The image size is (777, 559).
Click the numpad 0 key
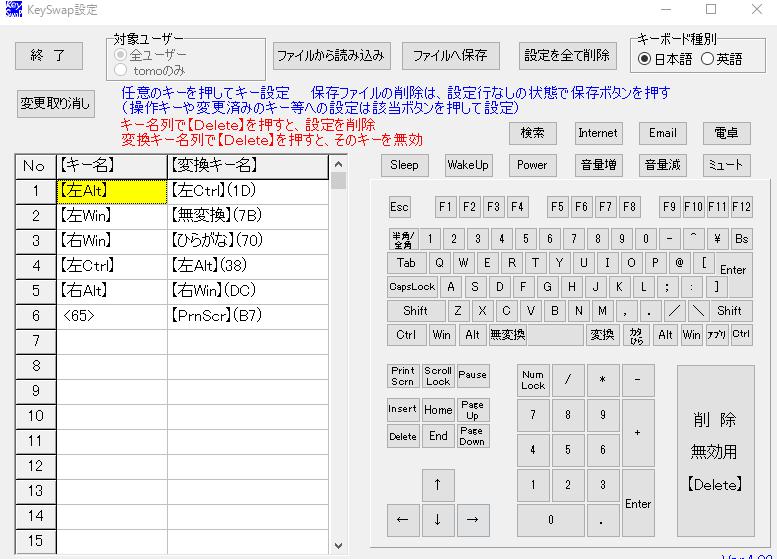tap(551, 520)
